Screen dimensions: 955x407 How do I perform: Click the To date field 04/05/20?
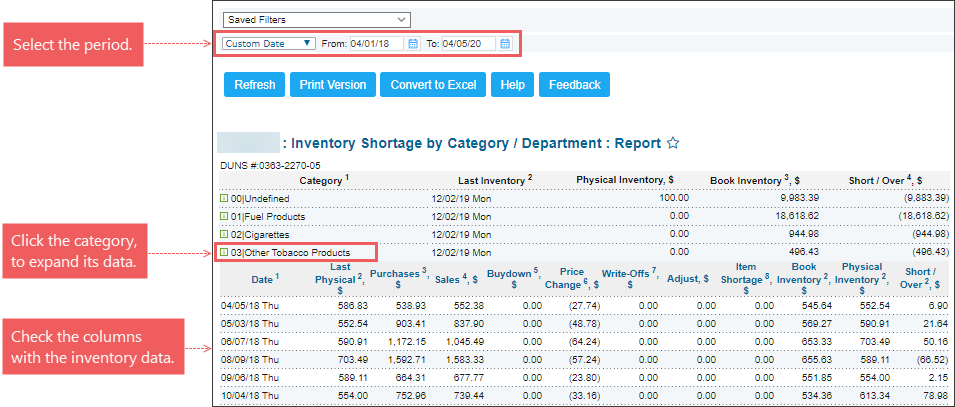[469, 44]
